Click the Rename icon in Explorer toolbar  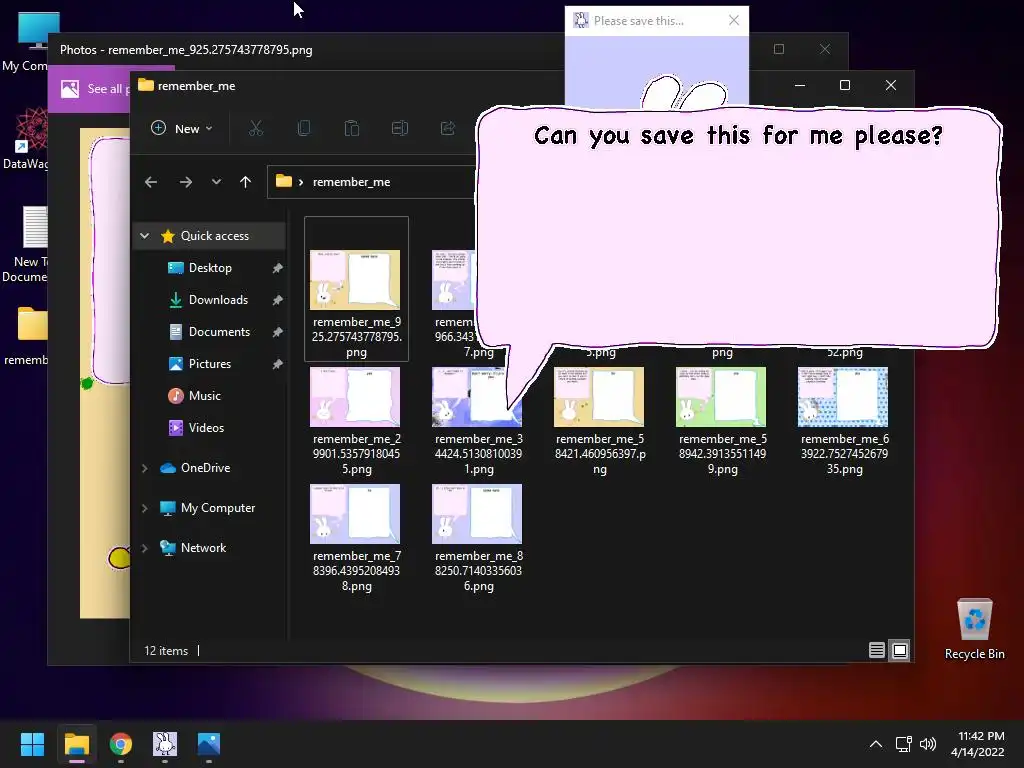click(400, 129)
